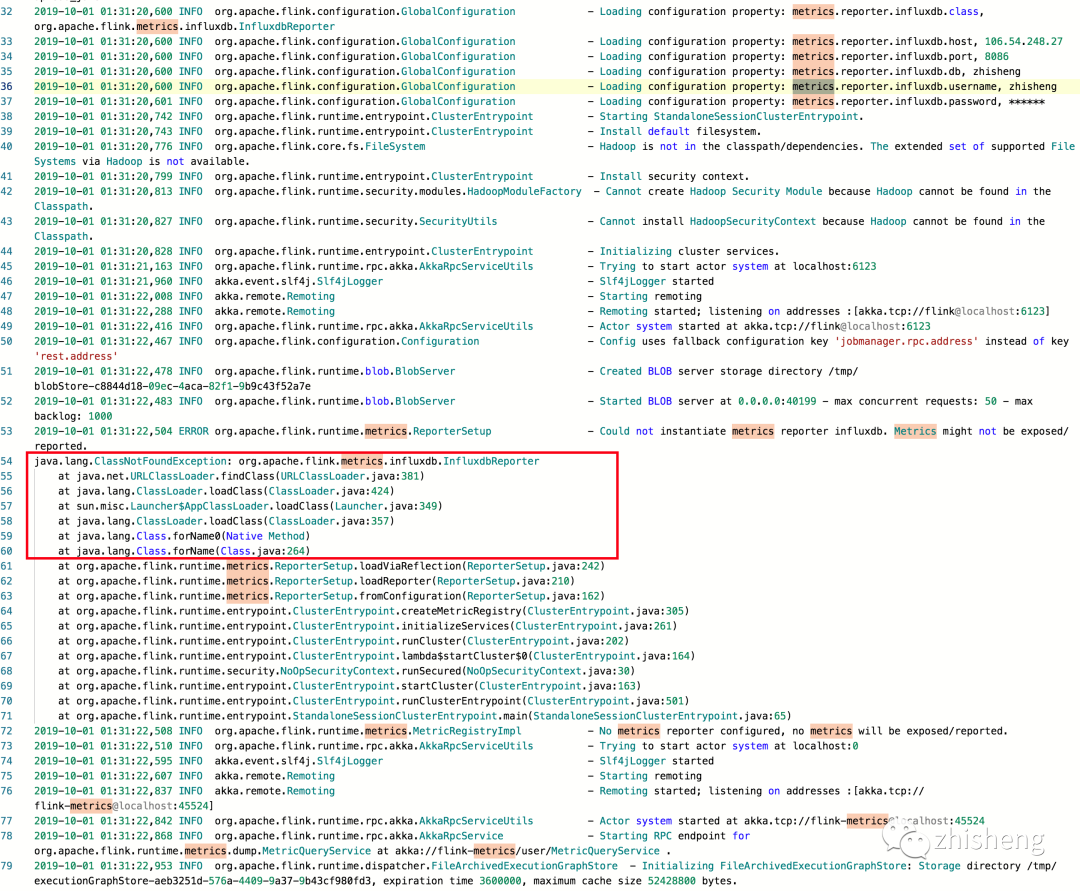
Task: Click forName0 method on line 59
Action: tap(196, 536)
